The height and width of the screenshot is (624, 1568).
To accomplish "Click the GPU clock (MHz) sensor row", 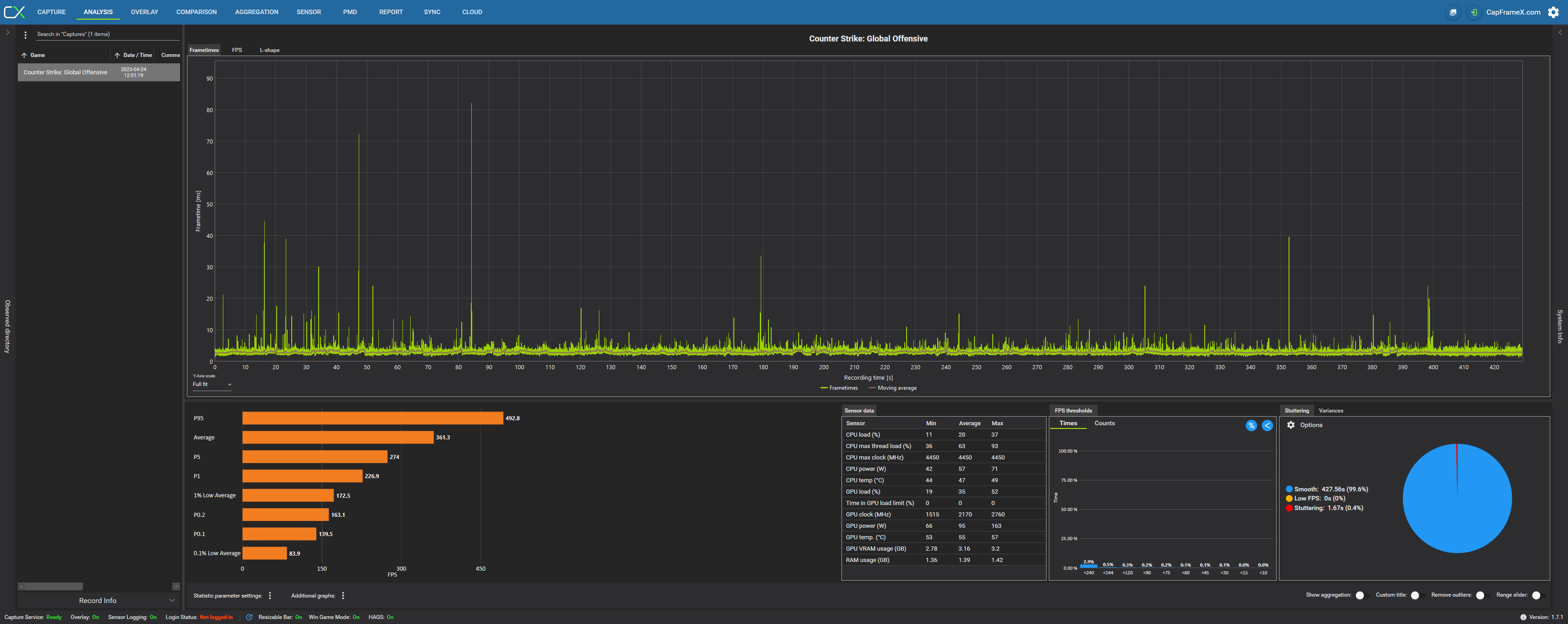I will point(944,515).
